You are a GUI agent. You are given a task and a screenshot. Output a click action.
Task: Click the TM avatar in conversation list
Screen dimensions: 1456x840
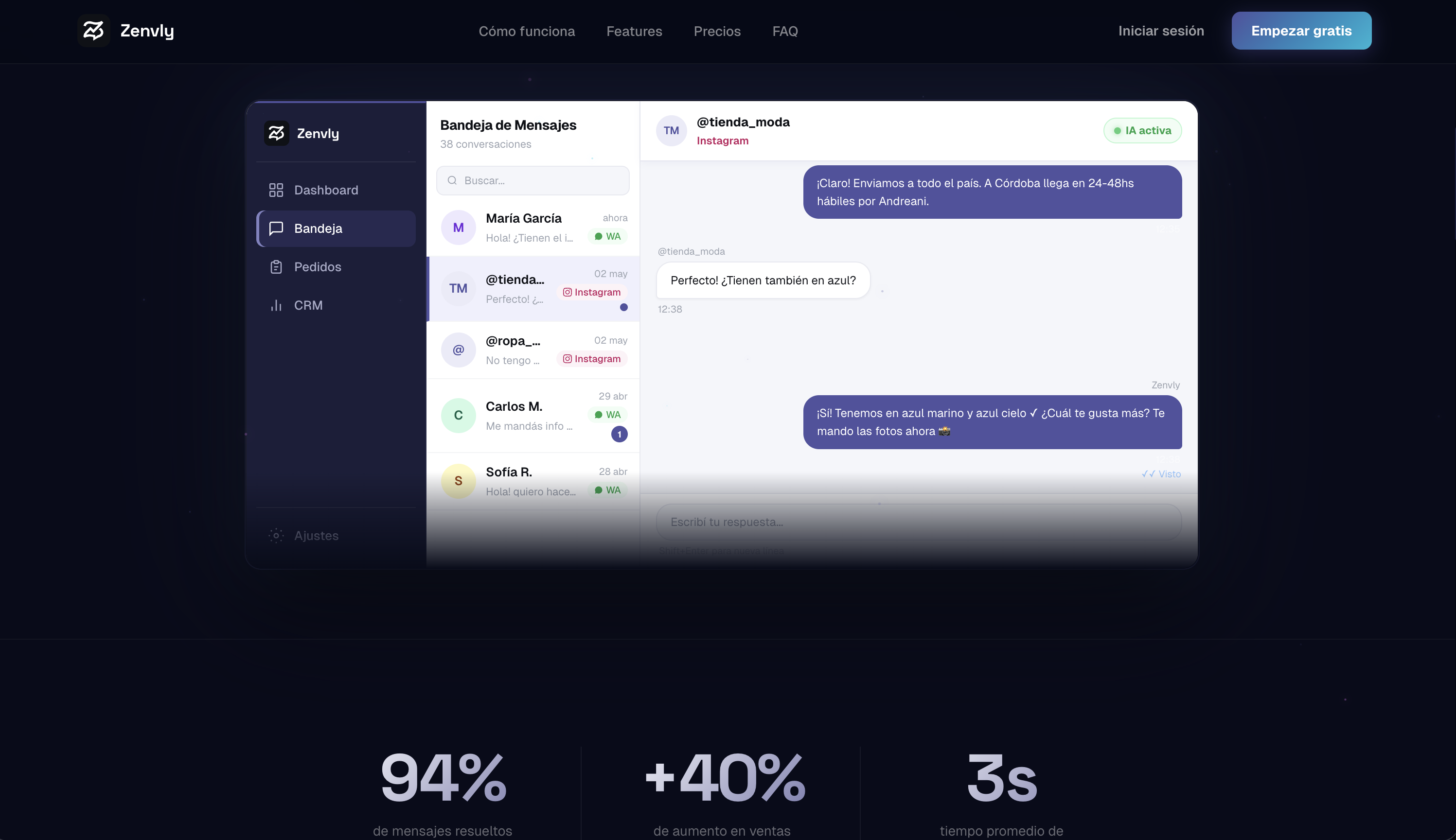(458, 288)
